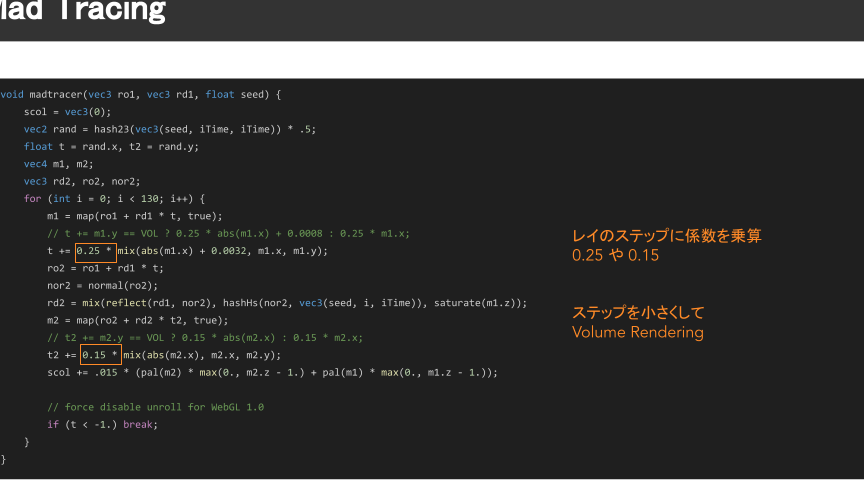The height and width of the screenshot is (486, 864).
Task: Click the "for" loop keyword
Action: click(33, 198)
